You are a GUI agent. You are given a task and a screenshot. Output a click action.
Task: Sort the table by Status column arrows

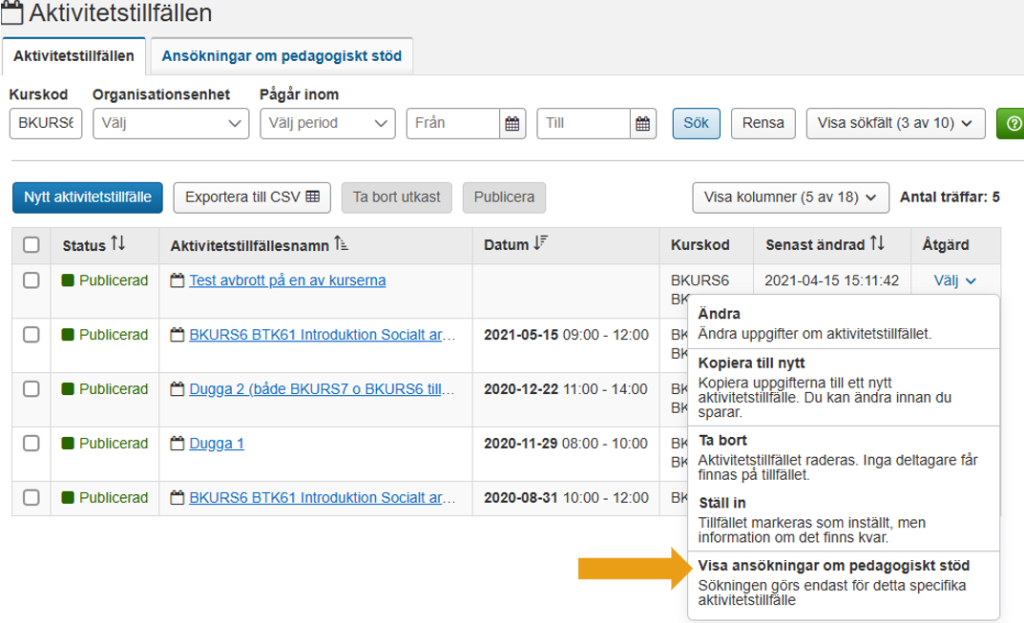click(118, 245)
